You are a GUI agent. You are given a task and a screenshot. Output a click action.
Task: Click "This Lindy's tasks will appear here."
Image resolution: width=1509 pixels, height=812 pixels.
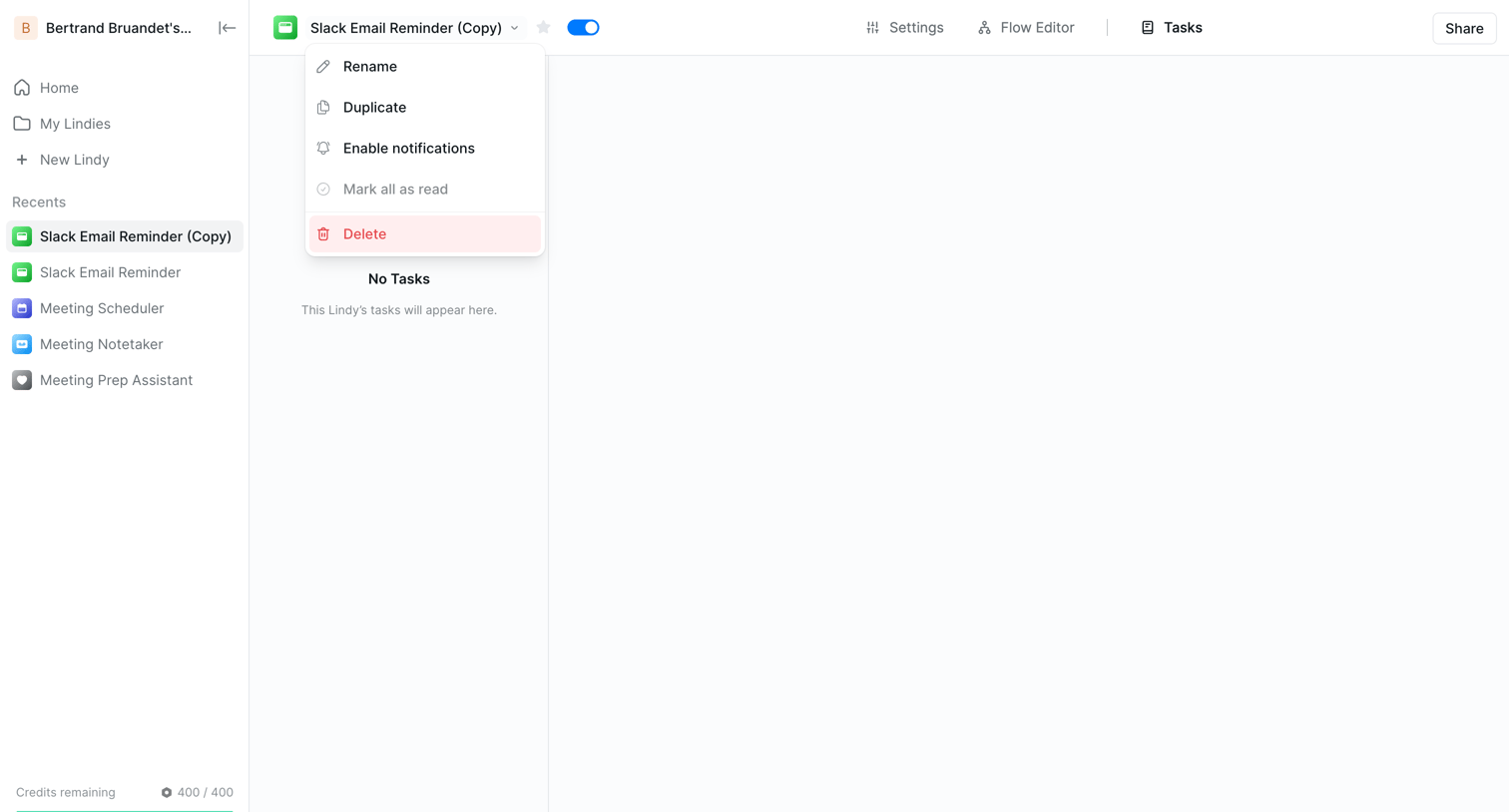[399, 310]
